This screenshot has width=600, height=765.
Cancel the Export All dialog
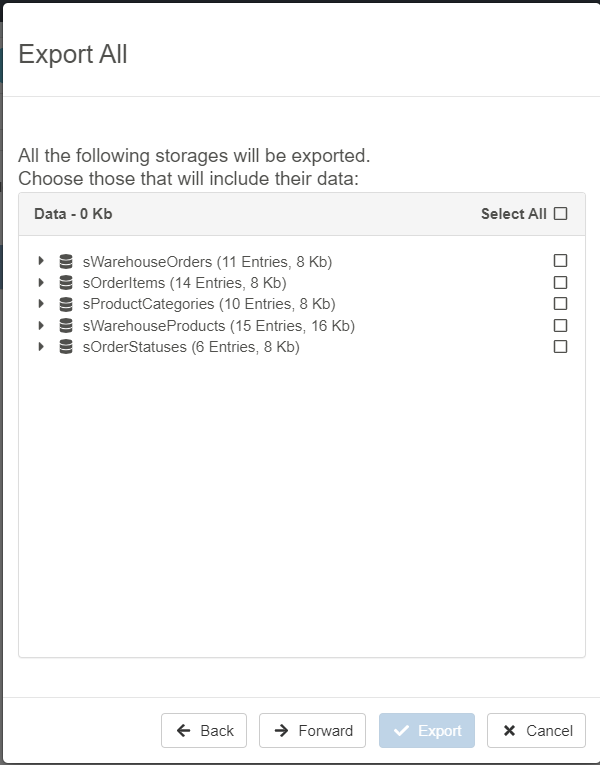tap(536, 731)
